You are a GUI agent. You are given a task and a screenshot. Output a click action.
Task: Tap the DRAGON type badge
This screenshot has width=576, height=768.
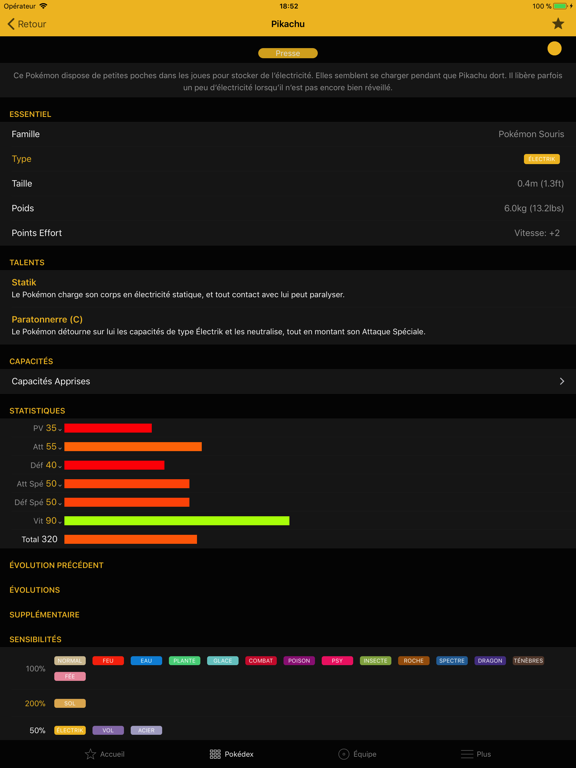click(490, 661)
